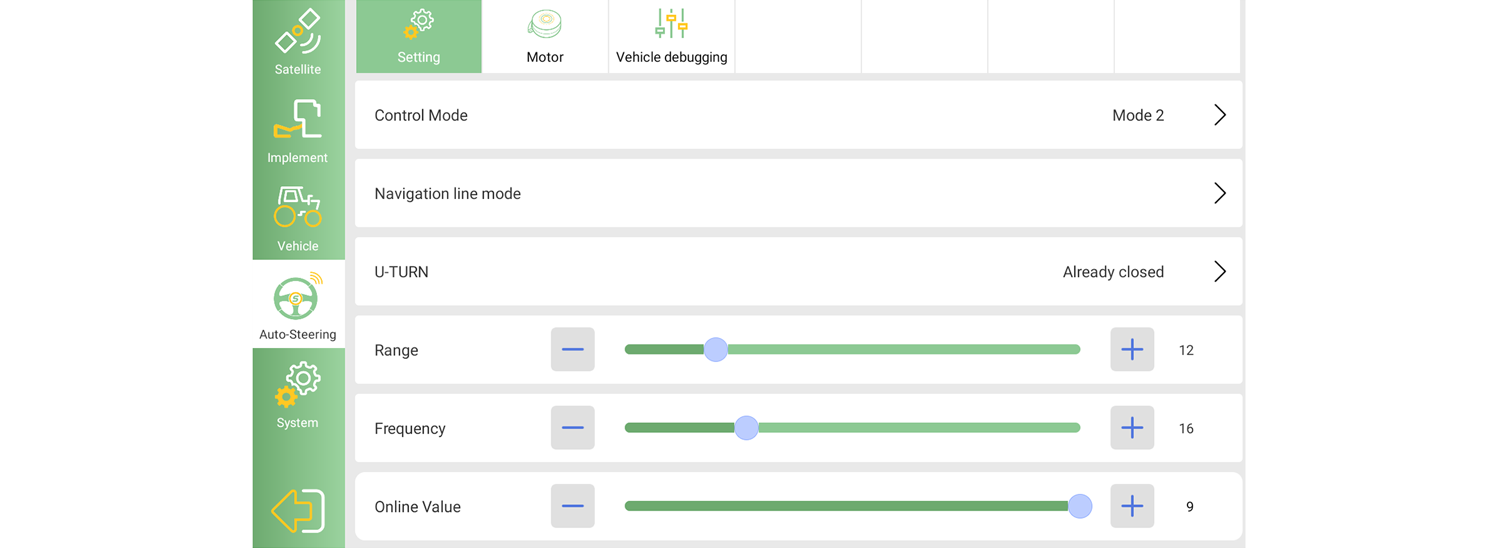
Task: Decrease Online Value with minus button
Action: (573, 506)
